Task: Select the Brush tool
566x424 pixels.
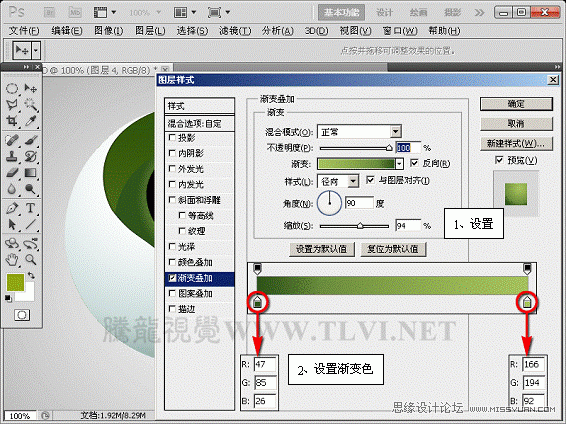Action: pyautogui.click(x=31, y=140)
